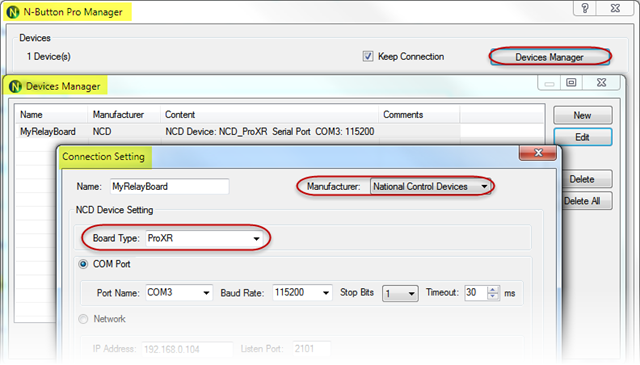Click the Edit device button
This screenshot has height=365, width=640.
(582, 137)
